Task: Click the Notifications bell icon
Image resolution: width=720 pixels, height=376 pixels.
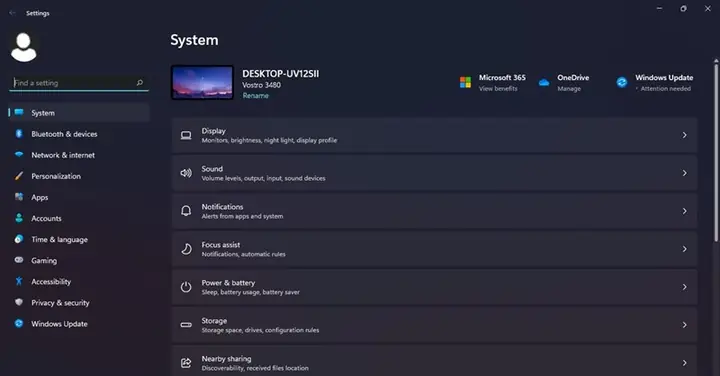Action: 186,211
